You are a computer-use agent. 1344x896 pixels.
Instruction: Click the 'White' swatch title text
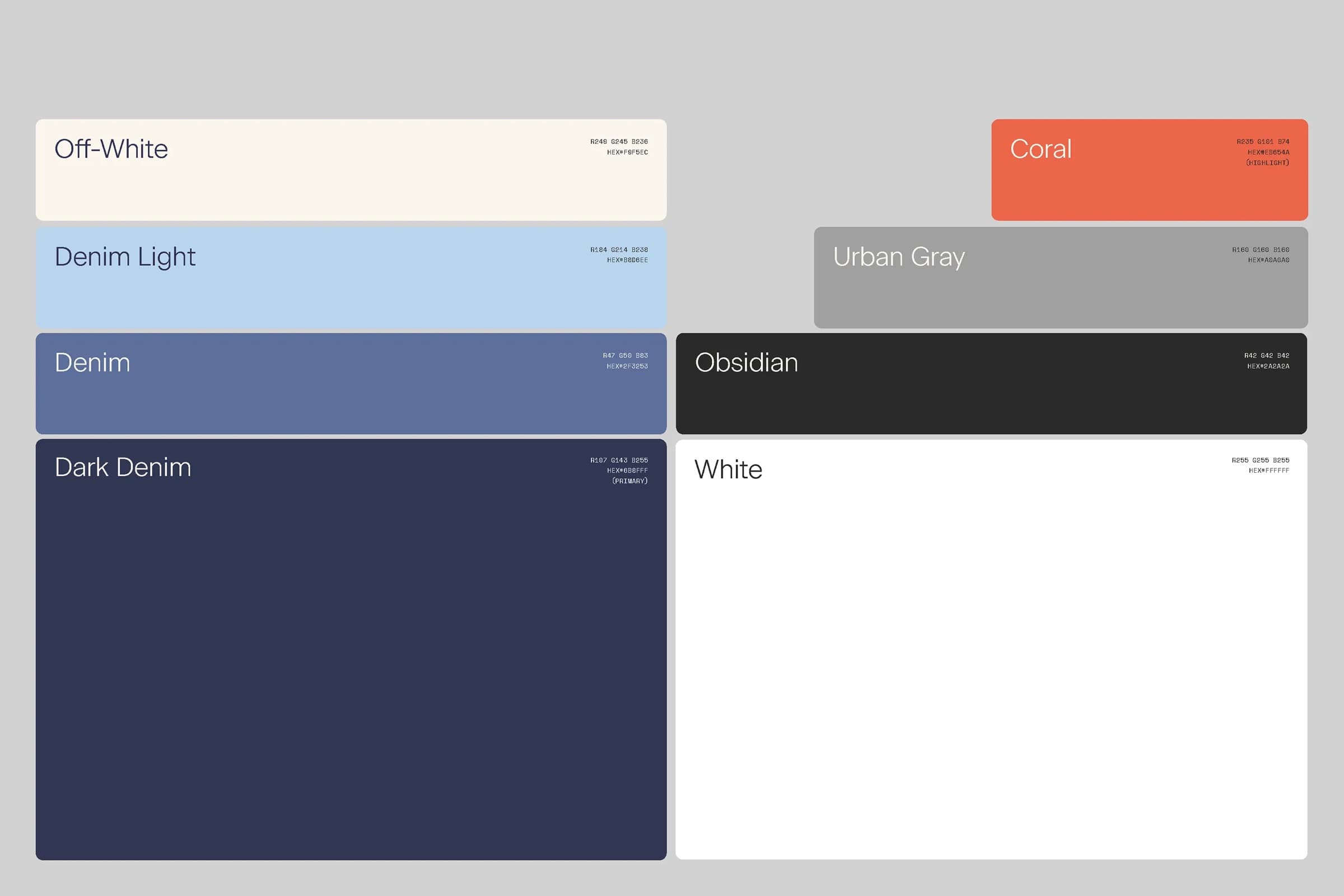tap(729, 470)
